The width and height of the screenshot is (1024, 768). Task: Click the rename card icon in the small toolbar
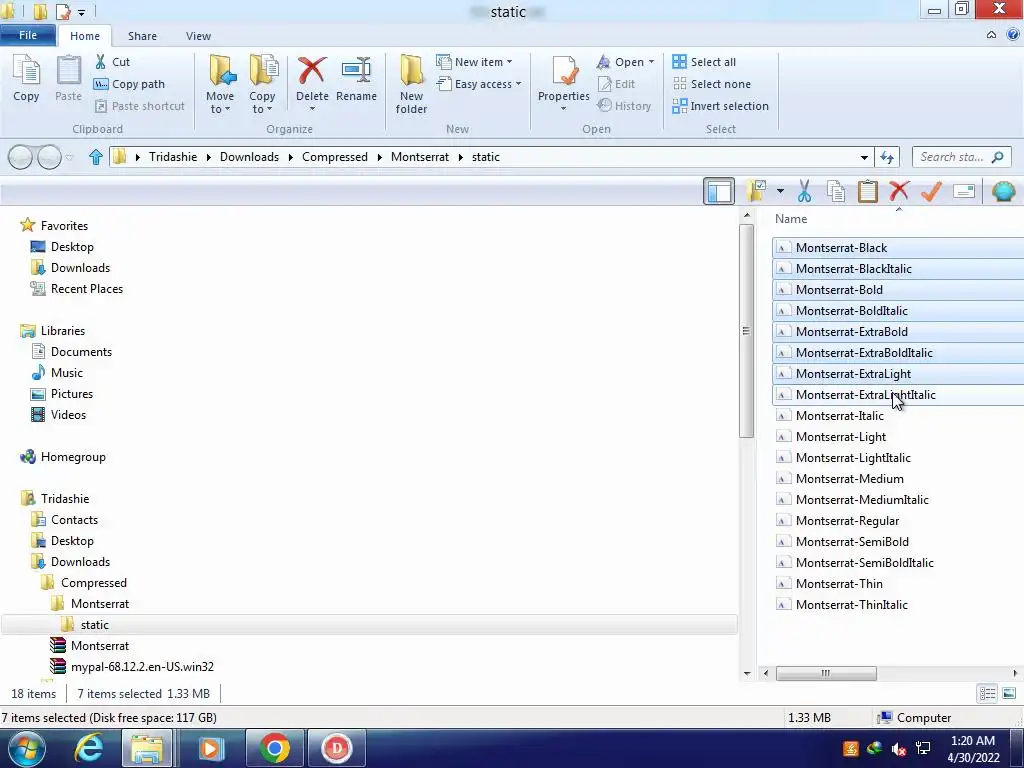964,191
